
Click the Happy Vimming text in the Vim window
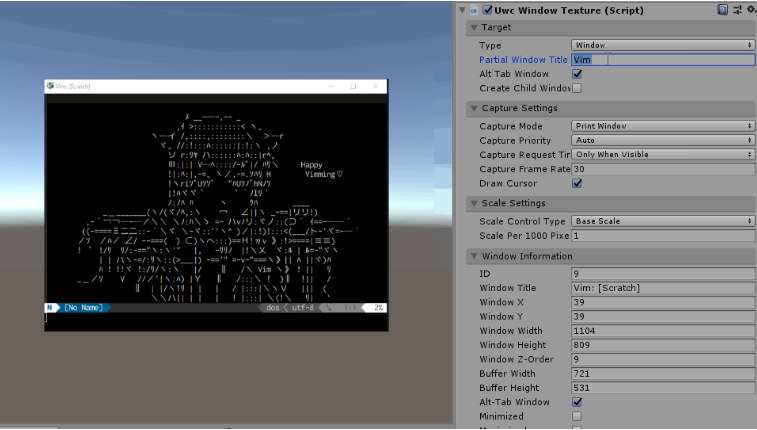(321, 169)
